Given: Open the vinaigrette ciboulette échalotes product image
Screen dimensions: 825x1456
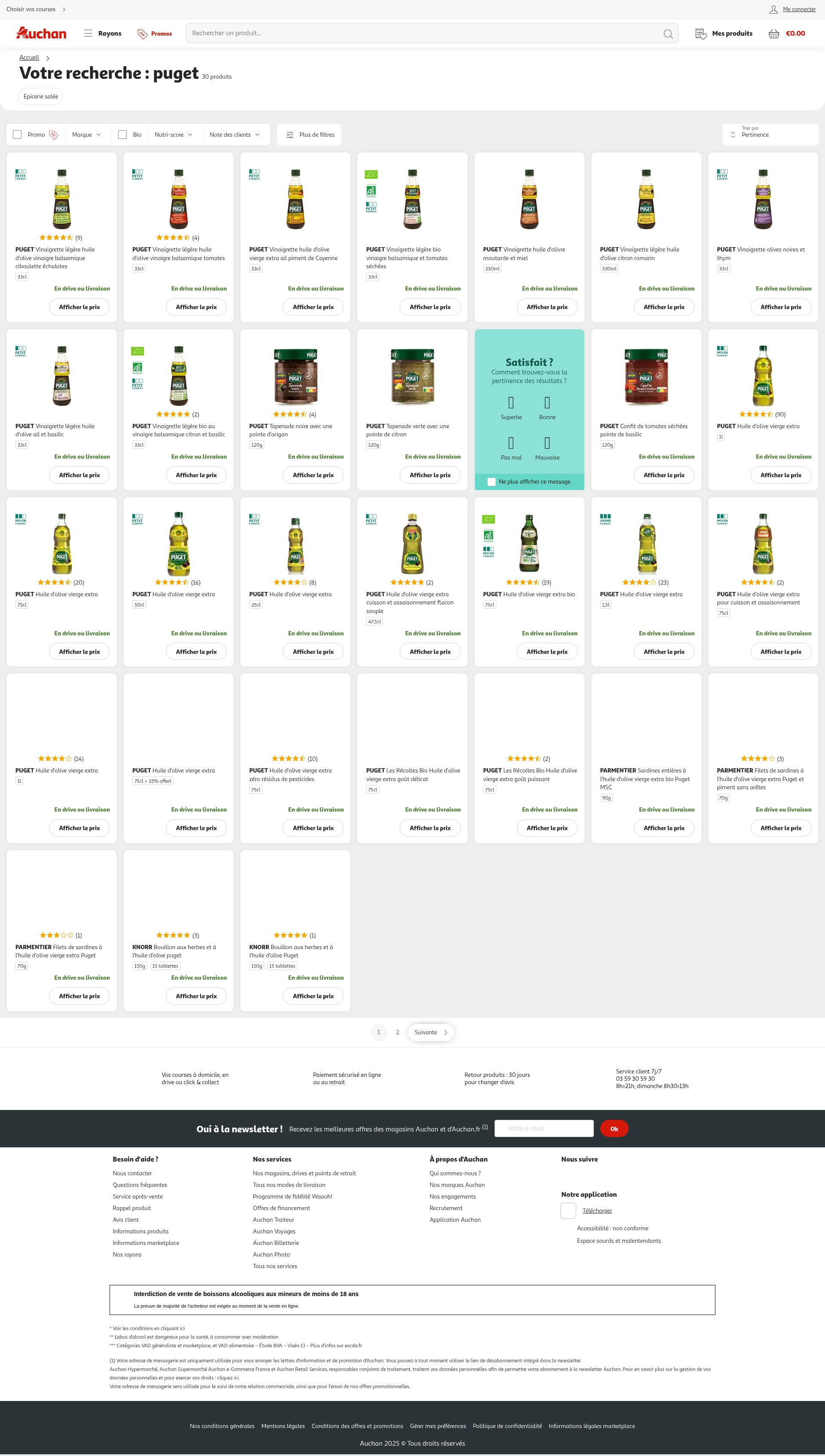Looking at the screenshot, I should click(x=62, y=199).
